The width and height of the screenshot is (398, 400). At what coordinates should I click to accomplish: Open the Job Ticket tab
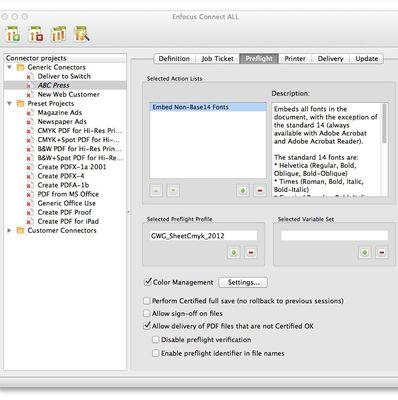[217, 59]
